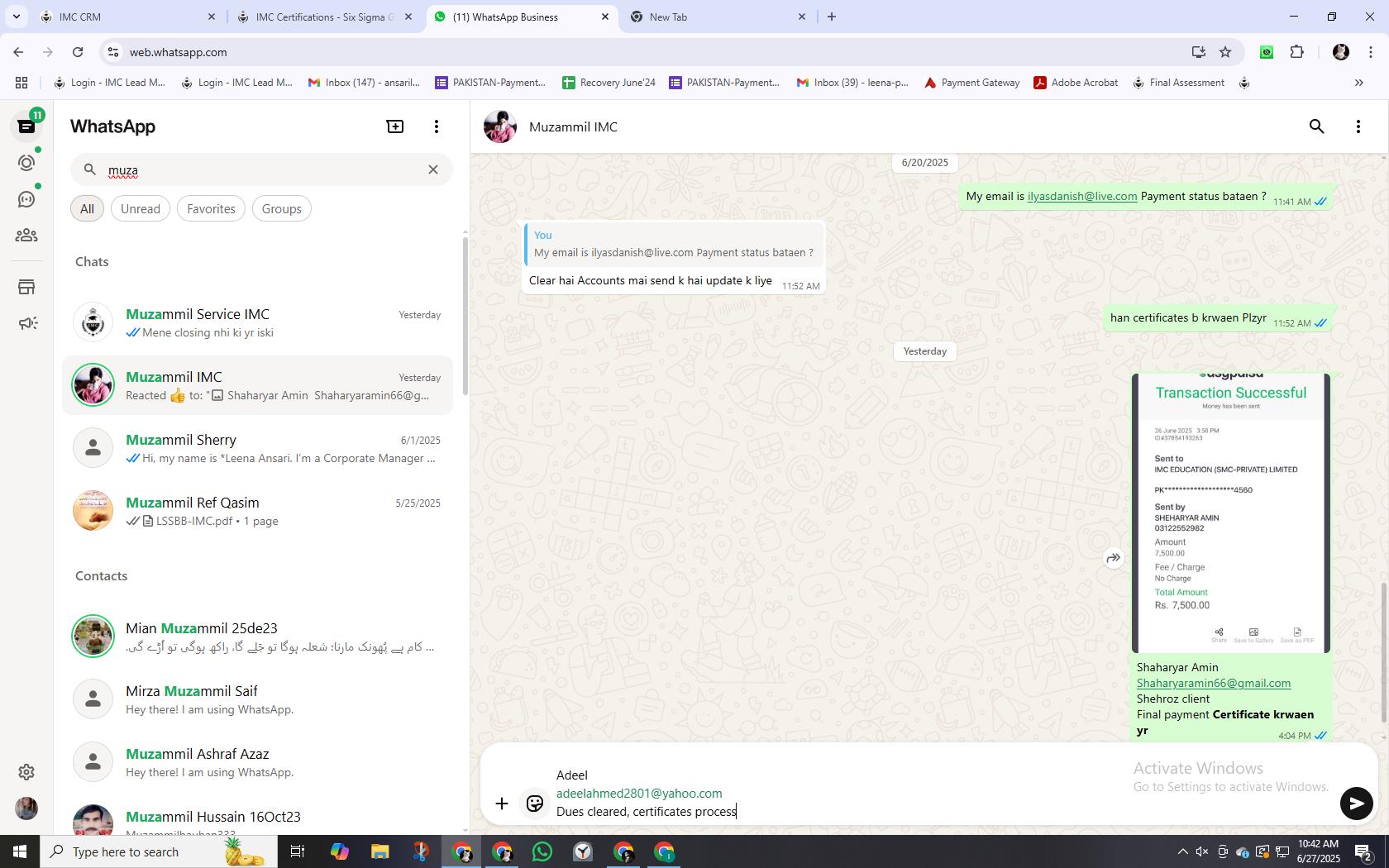Viewport: 1389px width, 868px height.
Task: Open the Chats icon in WhatsApp sidebar
Action: pos(26,126)
